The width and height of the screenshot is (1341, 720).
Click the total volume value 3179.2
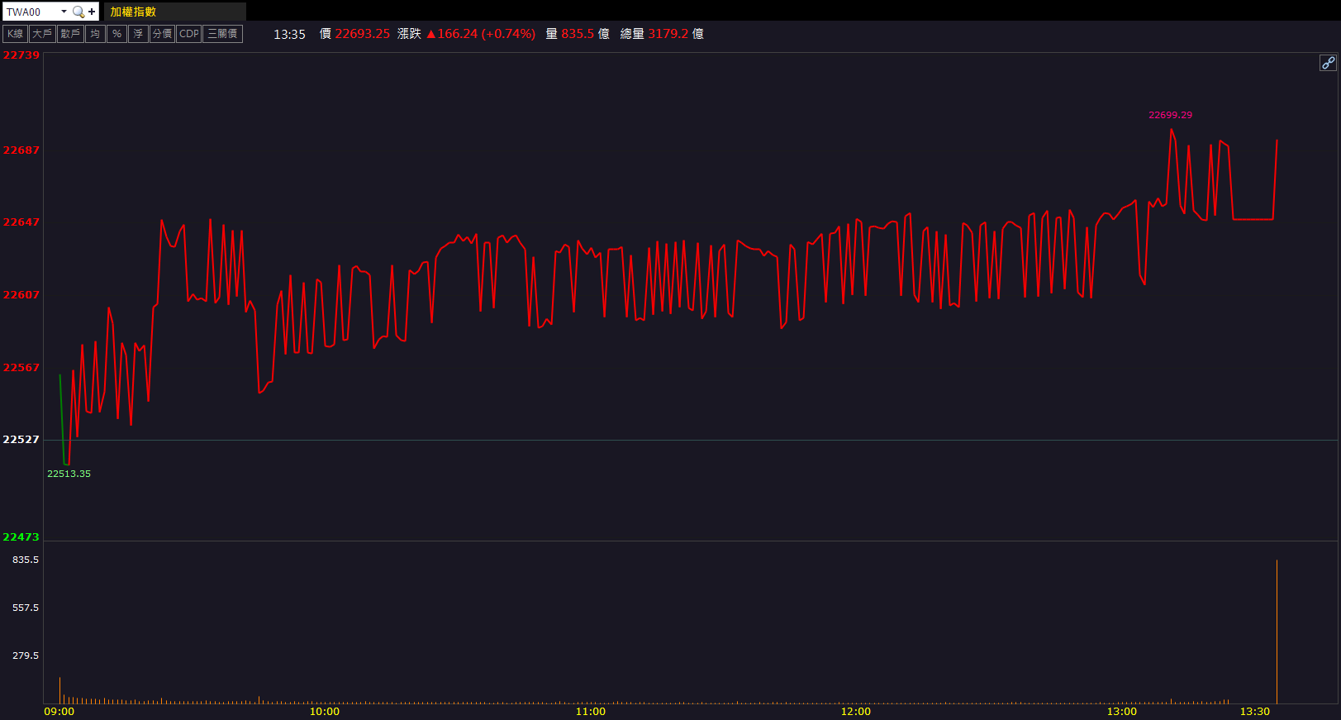point(668,34)
